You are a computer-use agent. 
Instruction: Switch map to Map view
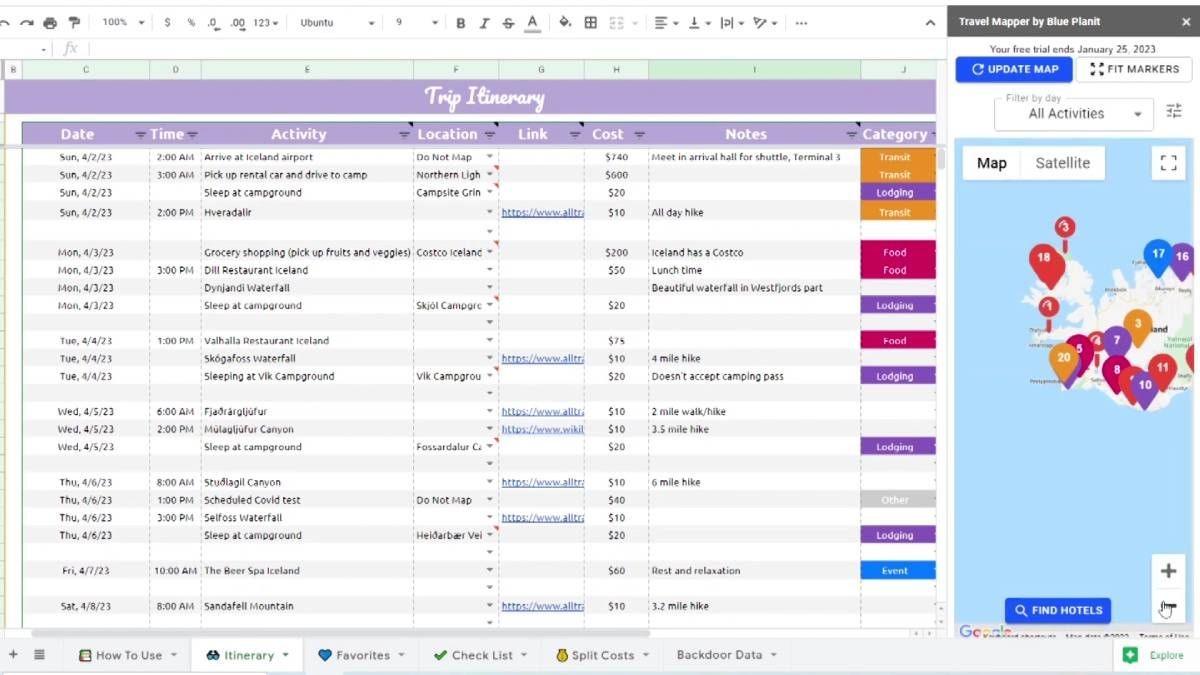tap(992, 163)
